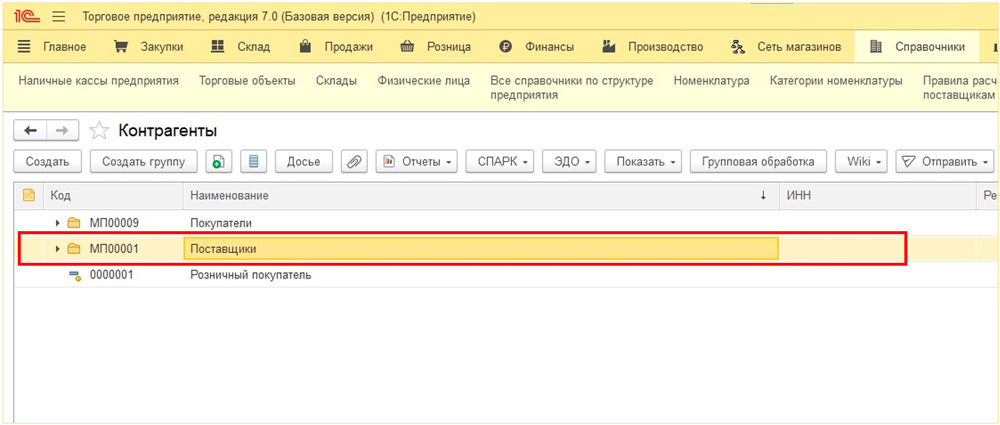Click the Создать button
The width and height of the screenshot is (1000, 425).
[47, 161]
